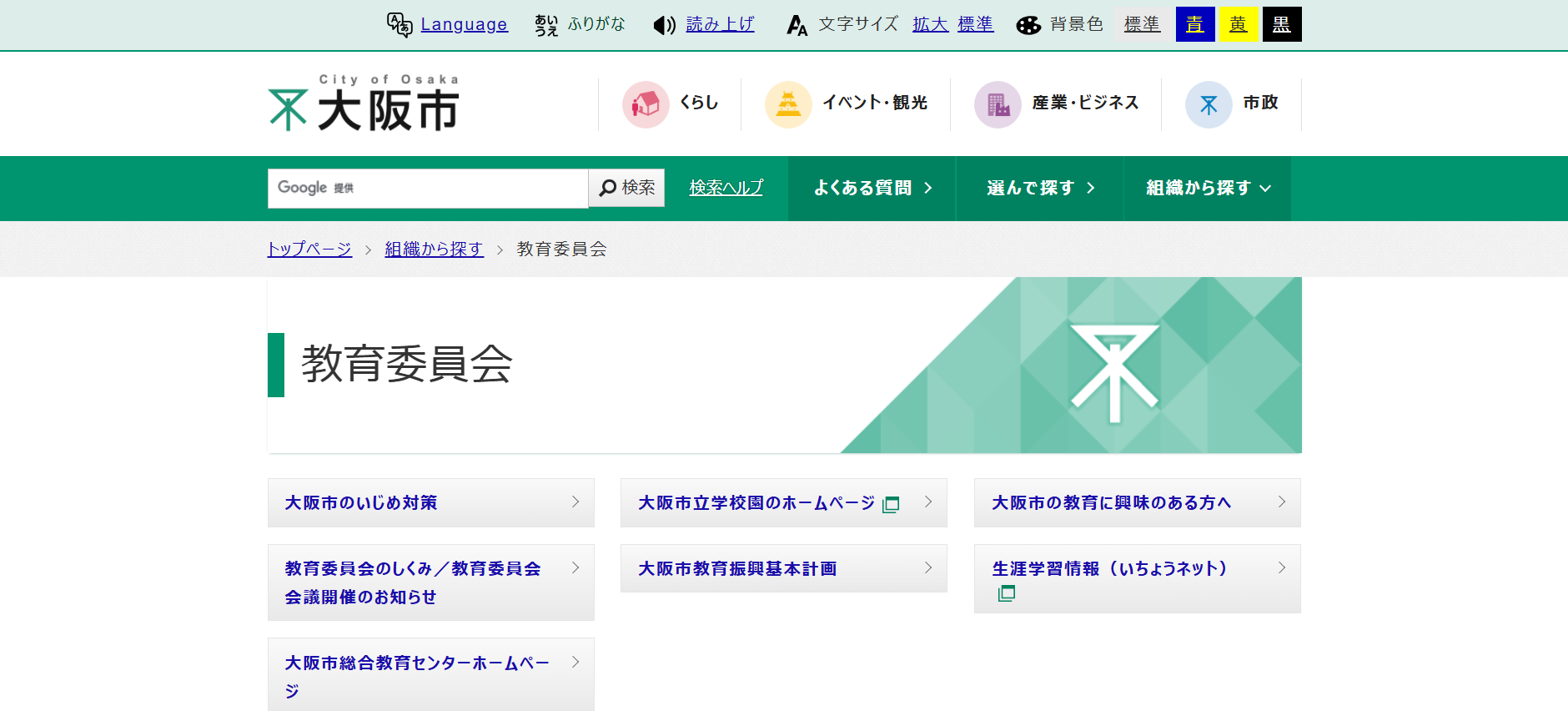Select the standard background color swatch
Image resolution: width=1568 pixels, height=711 pixels.
pos(1142,24)
